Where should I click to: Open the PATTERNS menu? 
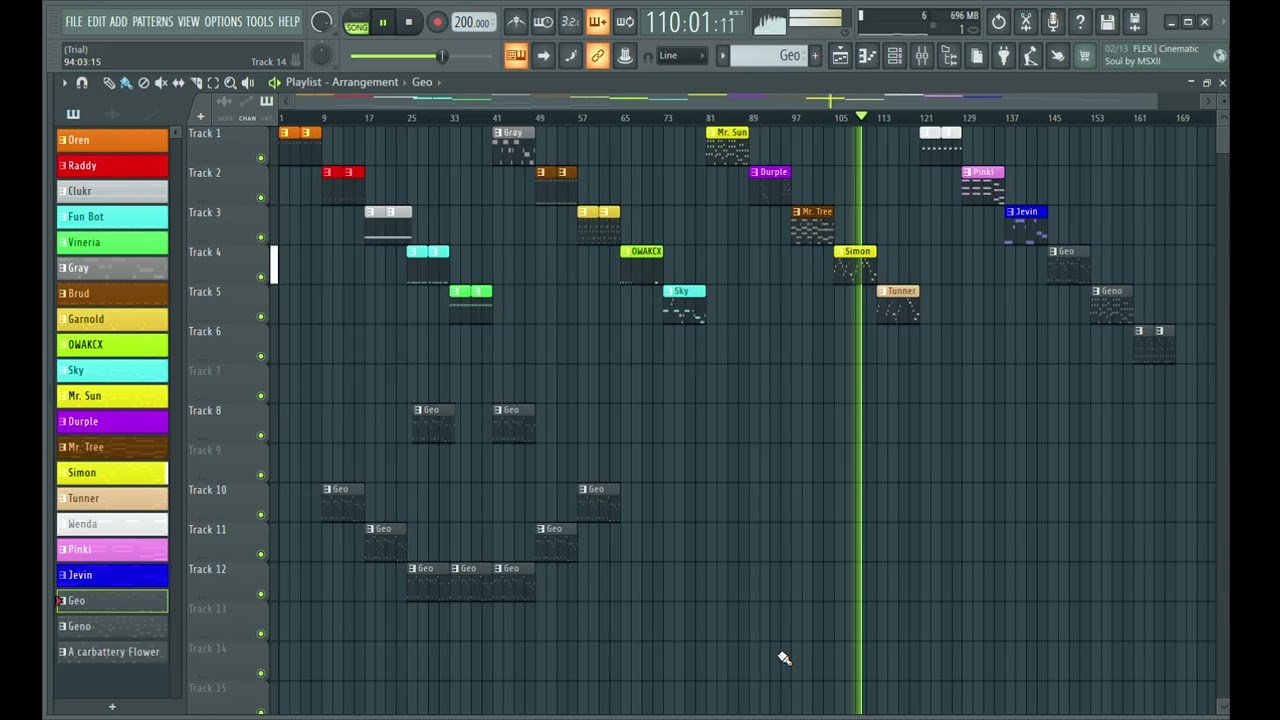(x=153, y=21)
